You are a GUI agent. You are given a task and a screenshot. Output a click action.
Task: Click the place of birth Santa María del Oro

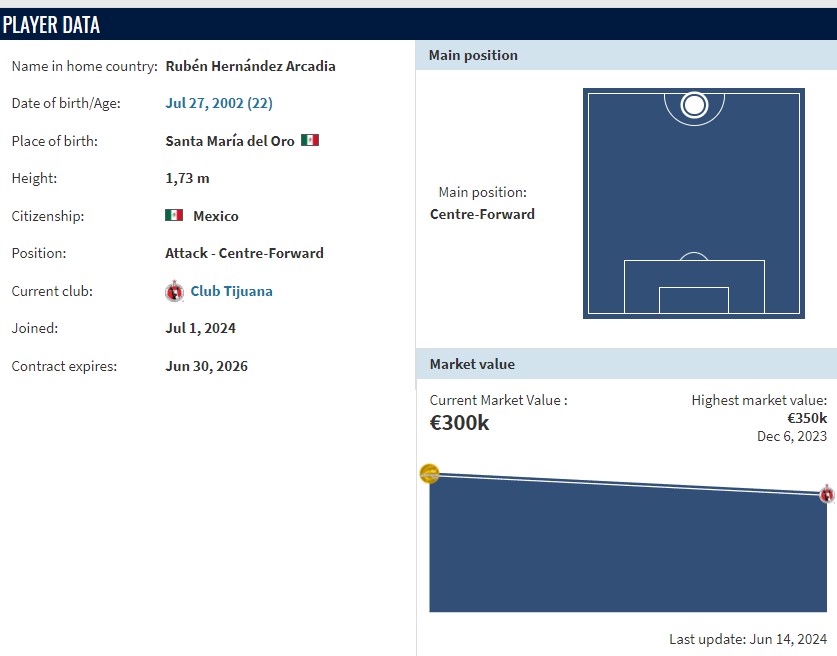coord(230,141)
